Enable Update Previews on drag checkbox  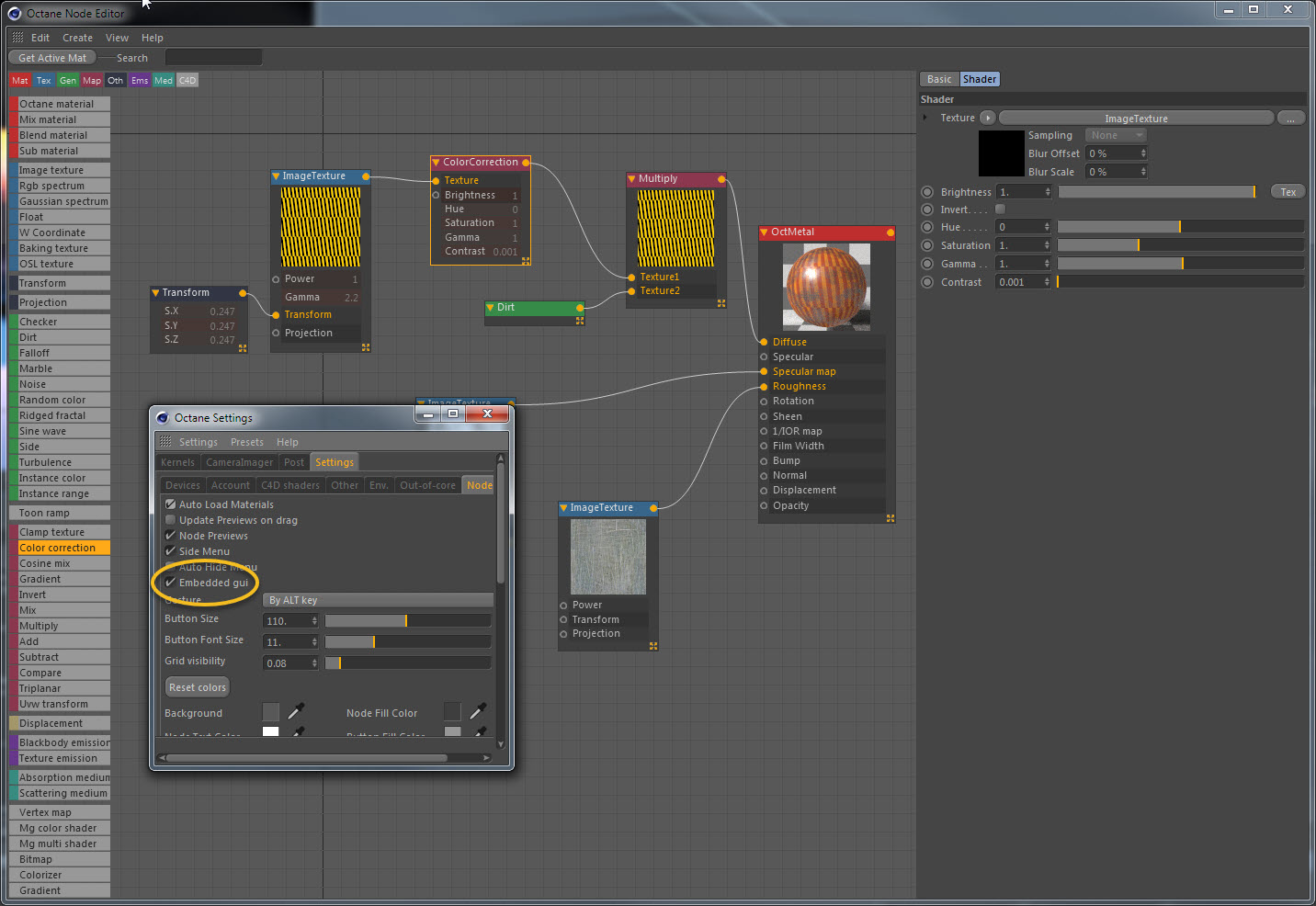[x=170, y=520]
